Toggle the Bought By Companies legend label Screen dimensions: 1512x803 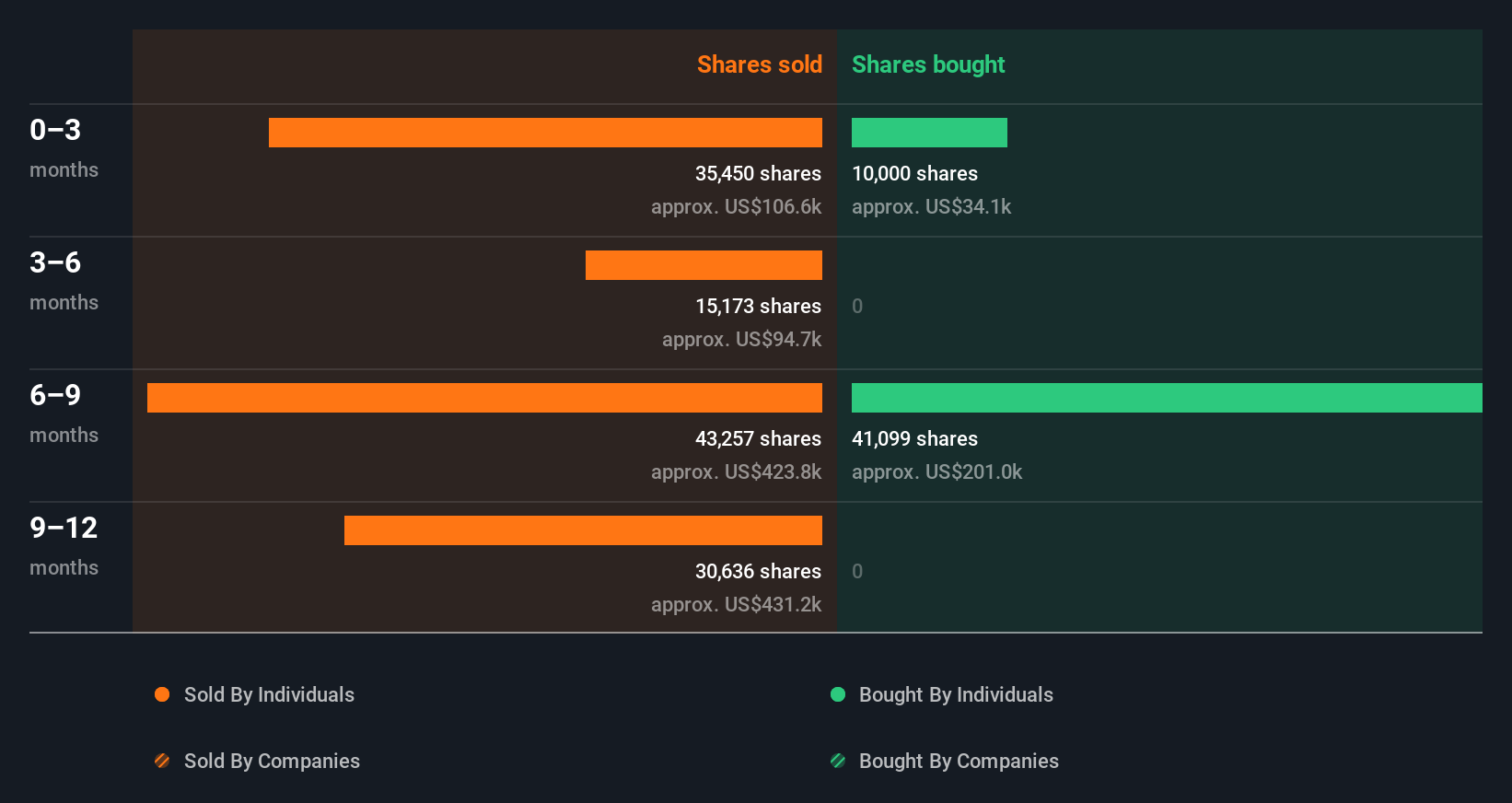click(959, 761)
